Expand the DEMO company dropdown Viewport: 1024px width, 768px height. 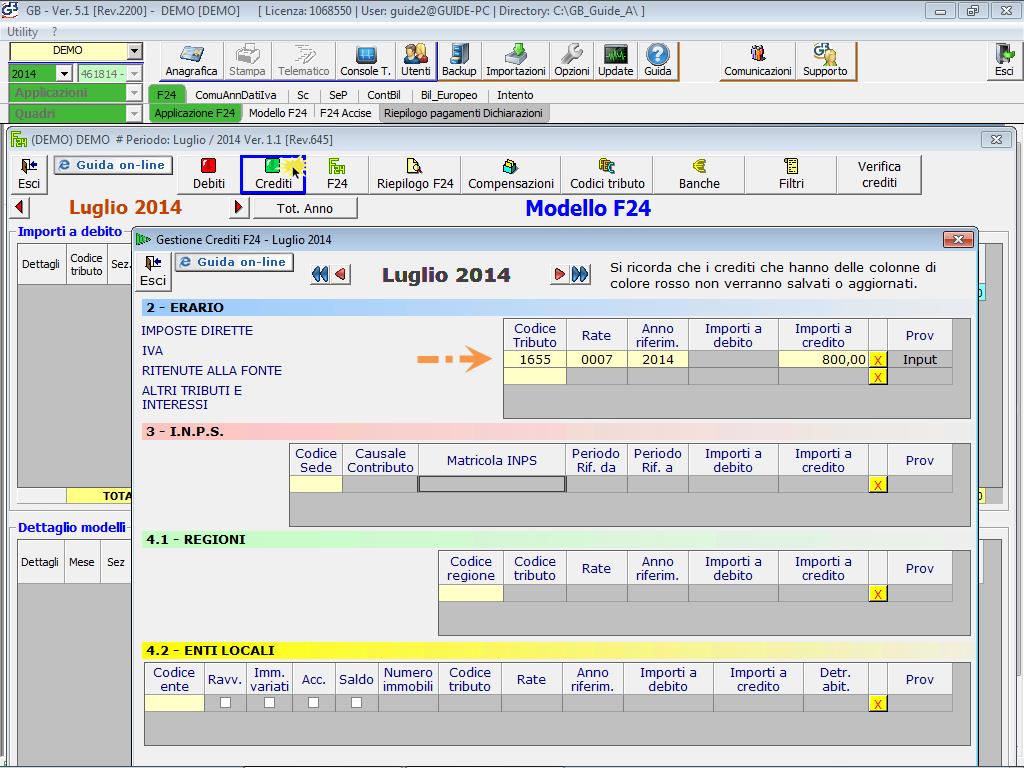tap(135, 51)
